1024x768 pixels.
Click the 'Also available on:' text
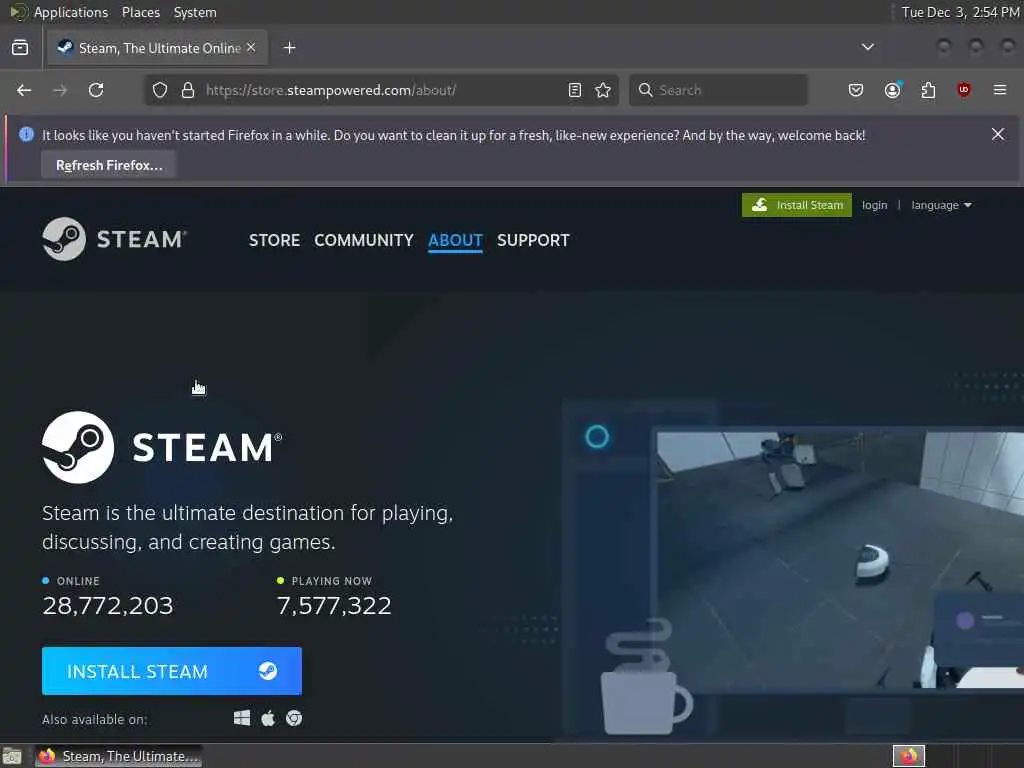tap(95, 719)
